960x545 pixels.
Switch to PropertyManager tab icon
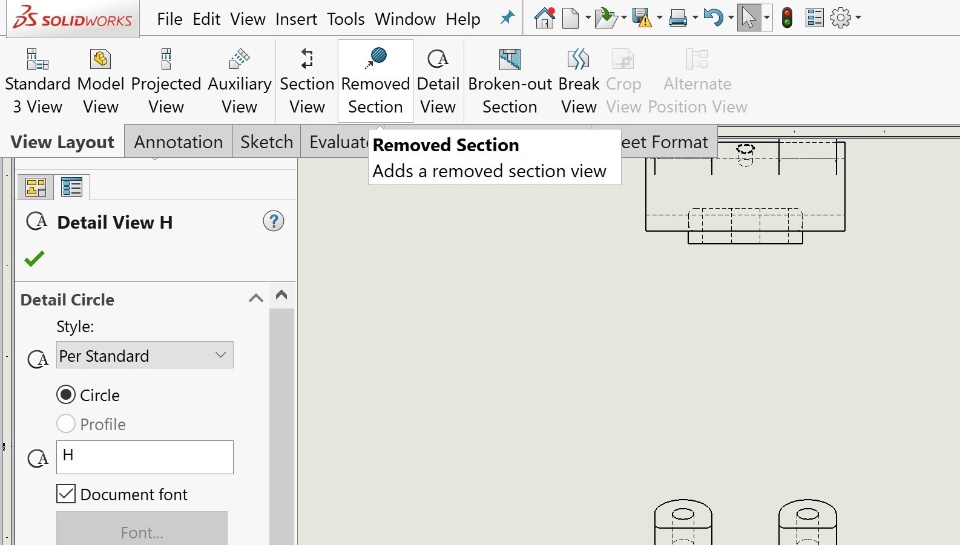coord(72,187)
